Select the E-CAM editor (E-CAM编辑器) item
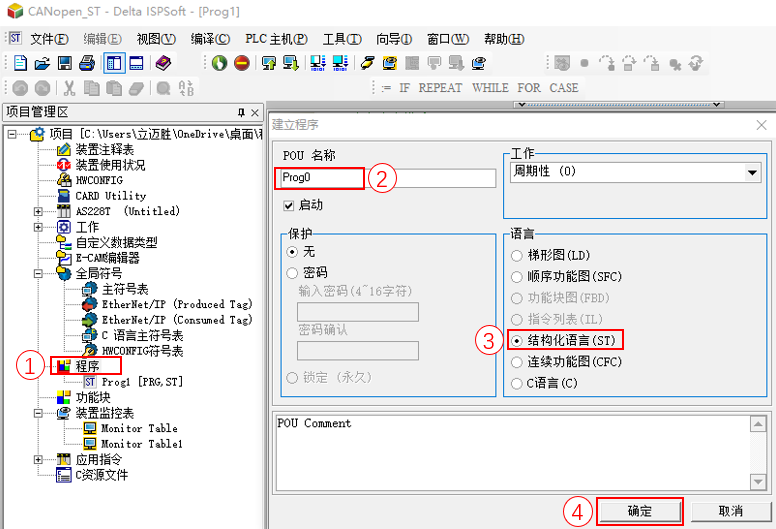This screenshot has width=776, height=529. [x=107, y=258]
